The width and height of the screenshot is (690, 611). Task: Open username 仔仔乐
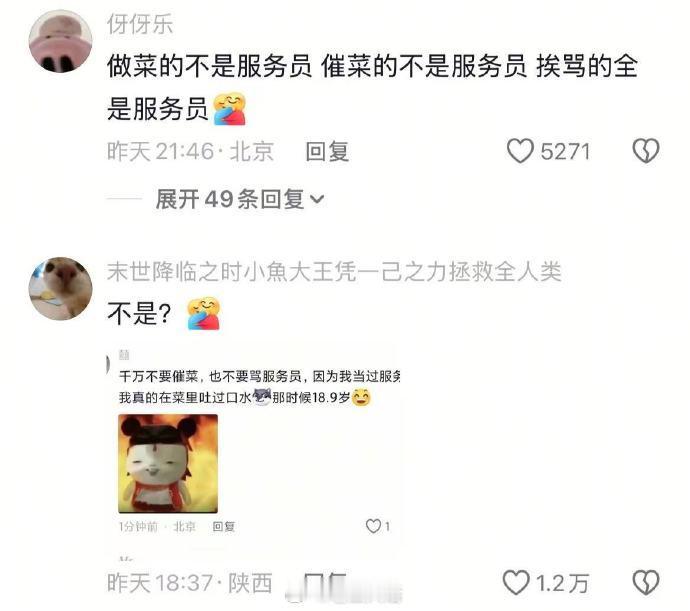coord(140,24)
